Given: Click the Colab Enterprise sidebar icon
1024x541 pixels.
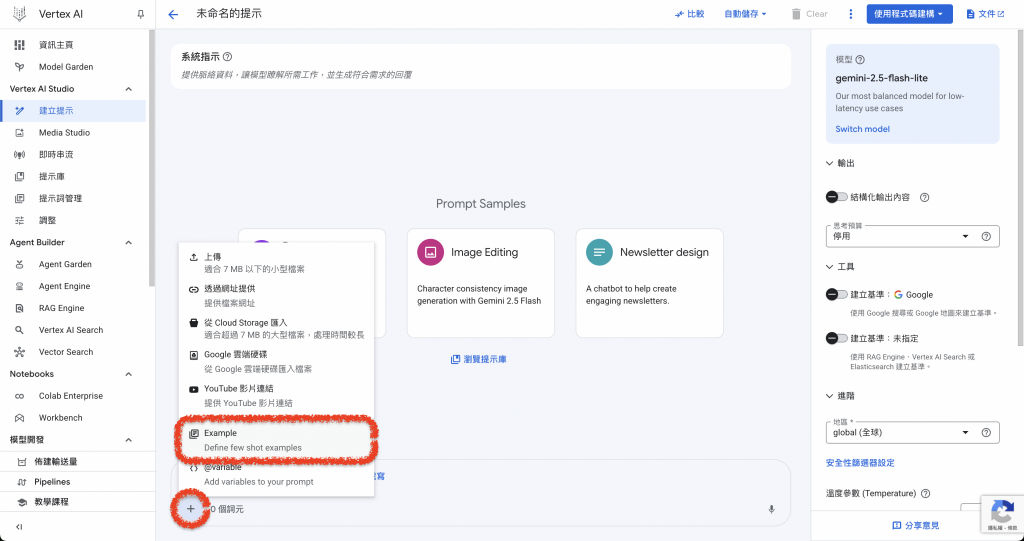Looking at the screenshot, I should coord(20,396).
